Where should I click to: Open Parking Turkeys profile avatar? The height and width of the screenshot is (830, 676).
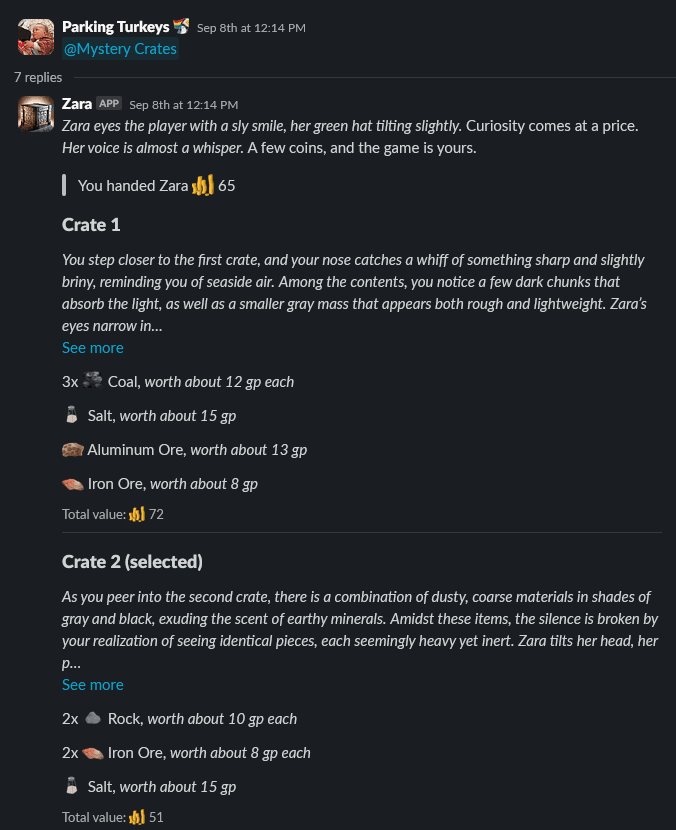(36, 37)
